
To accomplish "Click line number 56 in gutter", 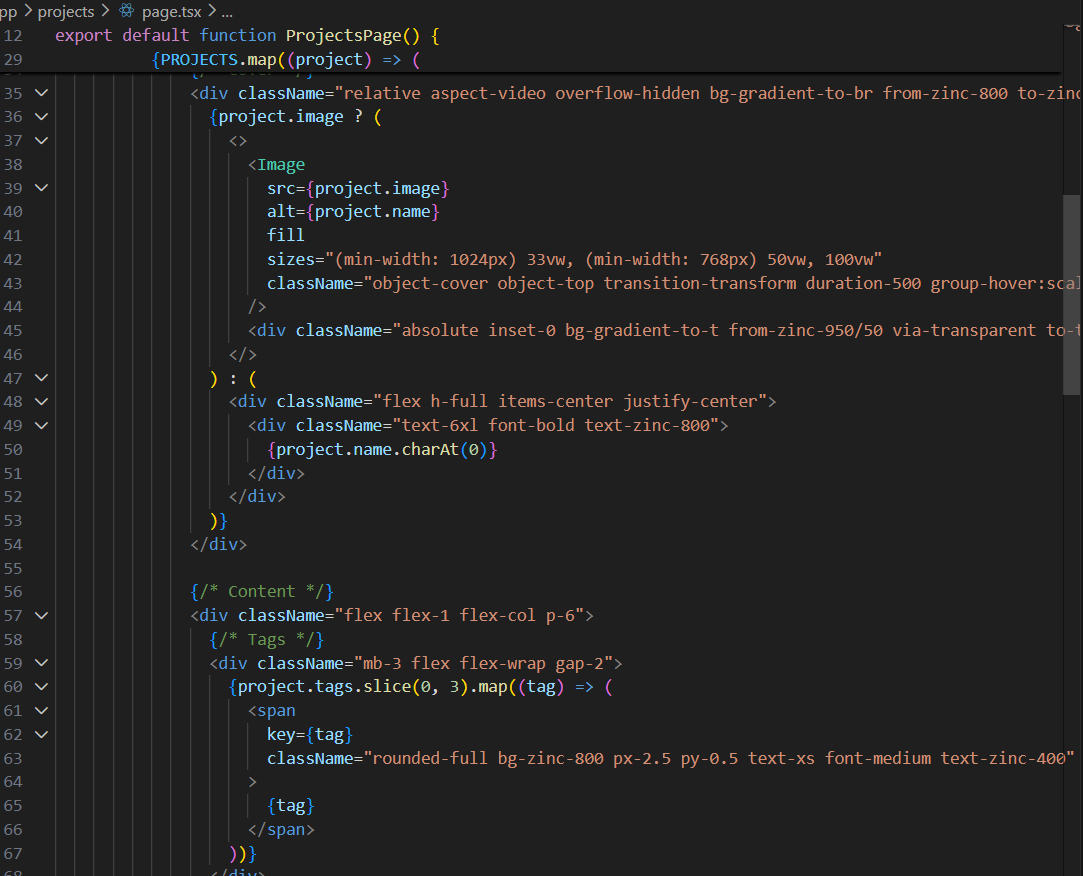I will (x=13, y=592).
